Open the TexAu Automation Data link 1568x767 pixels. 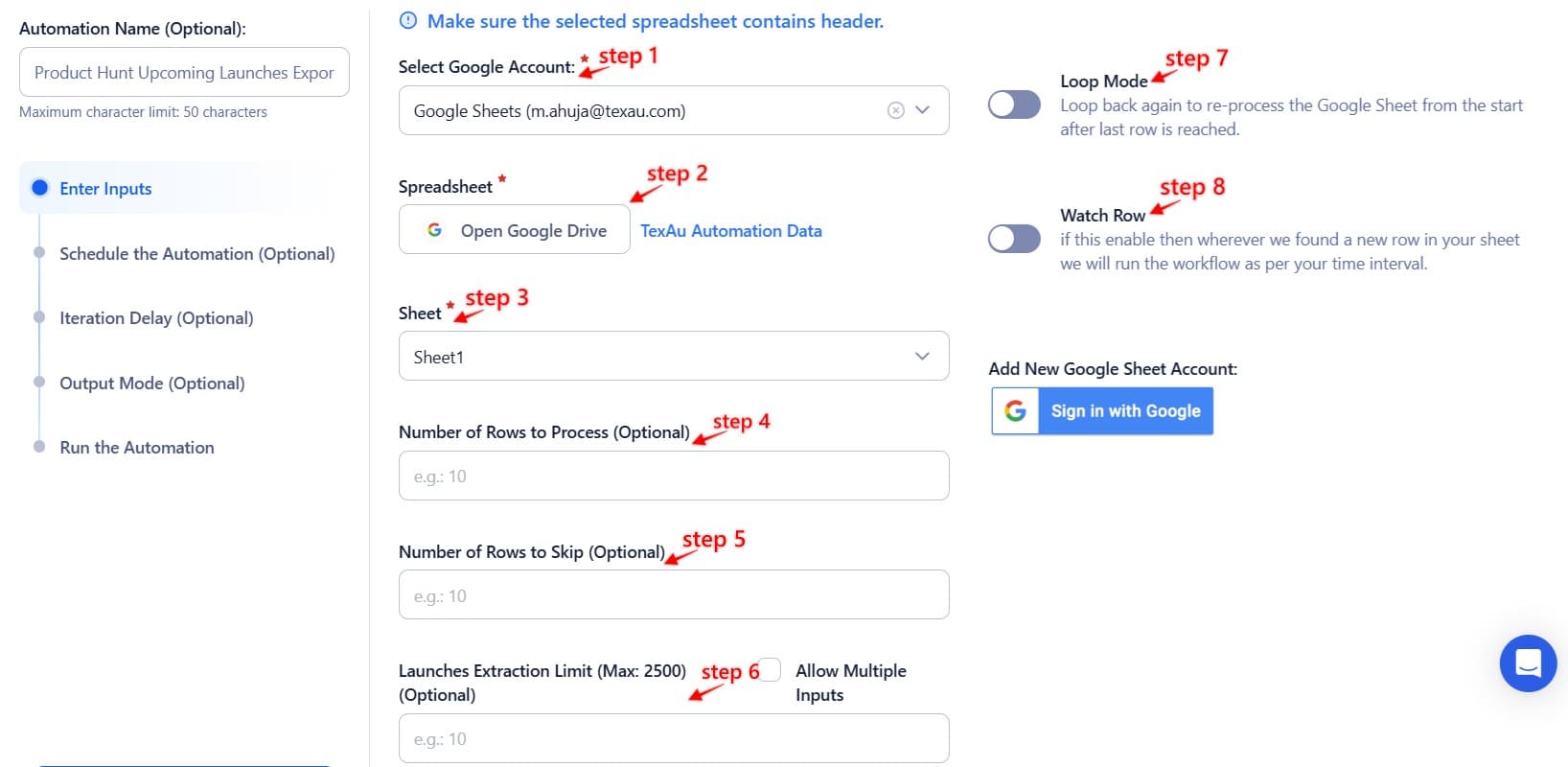click(x=730, y=230)
